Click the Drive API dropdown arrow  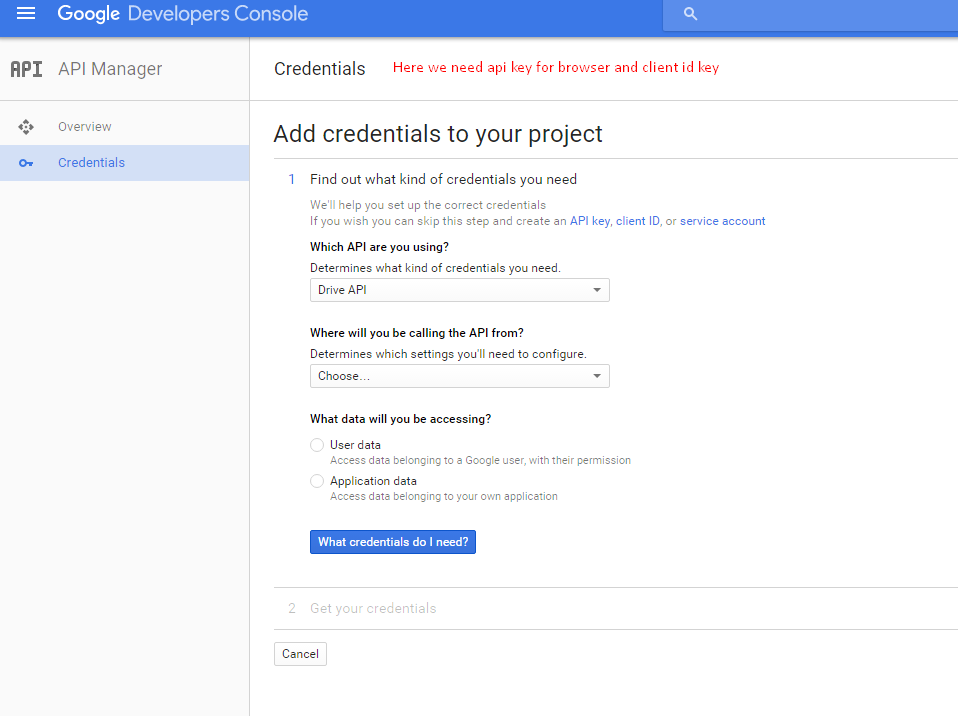point(597,290)
